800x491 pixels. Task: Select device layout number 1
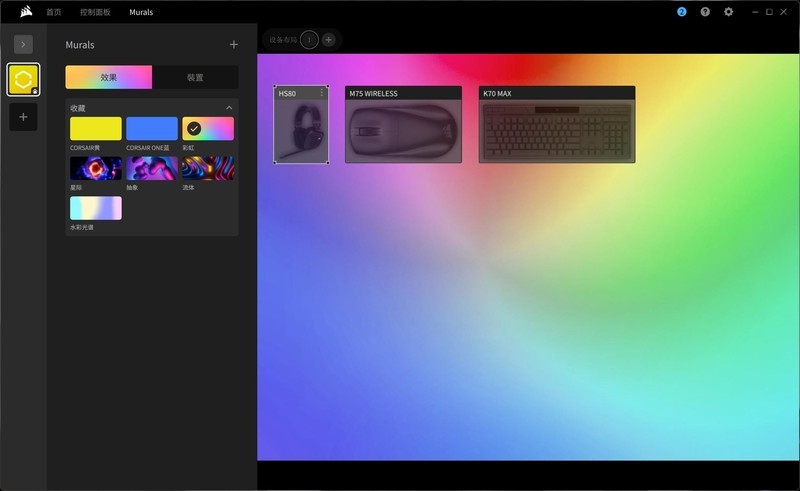309,39
